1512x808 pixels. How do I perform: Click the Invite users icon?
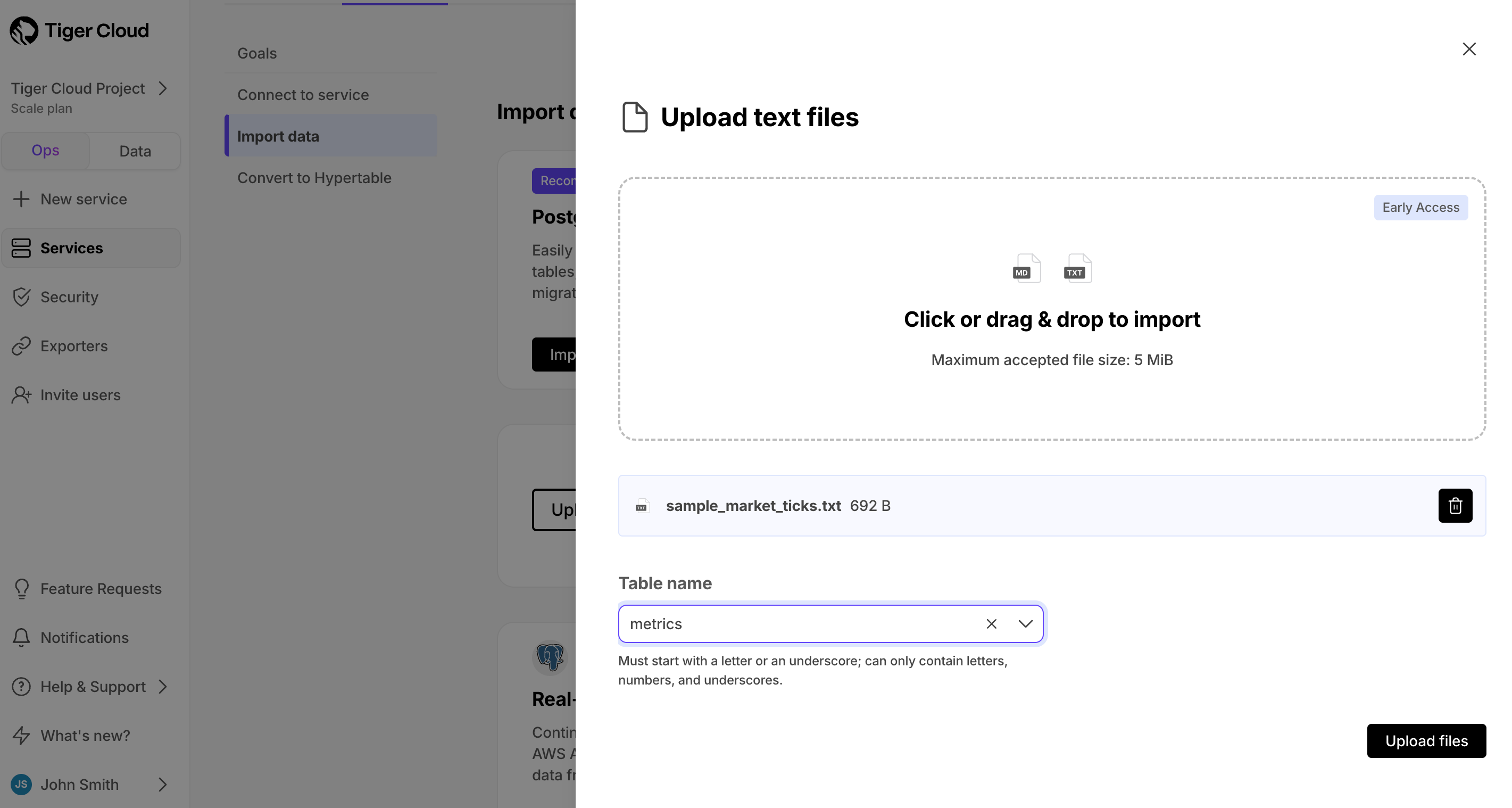coord(22,394)
